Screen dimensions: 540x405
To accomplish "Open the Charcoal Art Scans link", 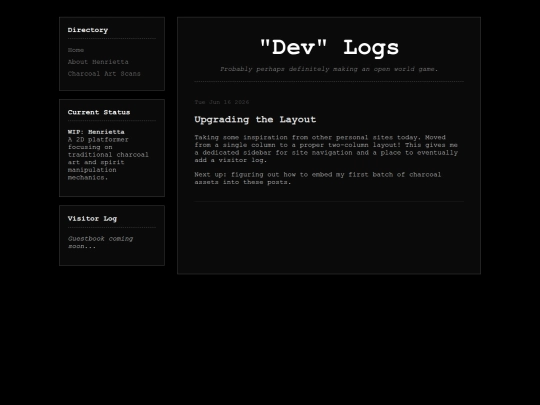I will [x=104, y=74].
